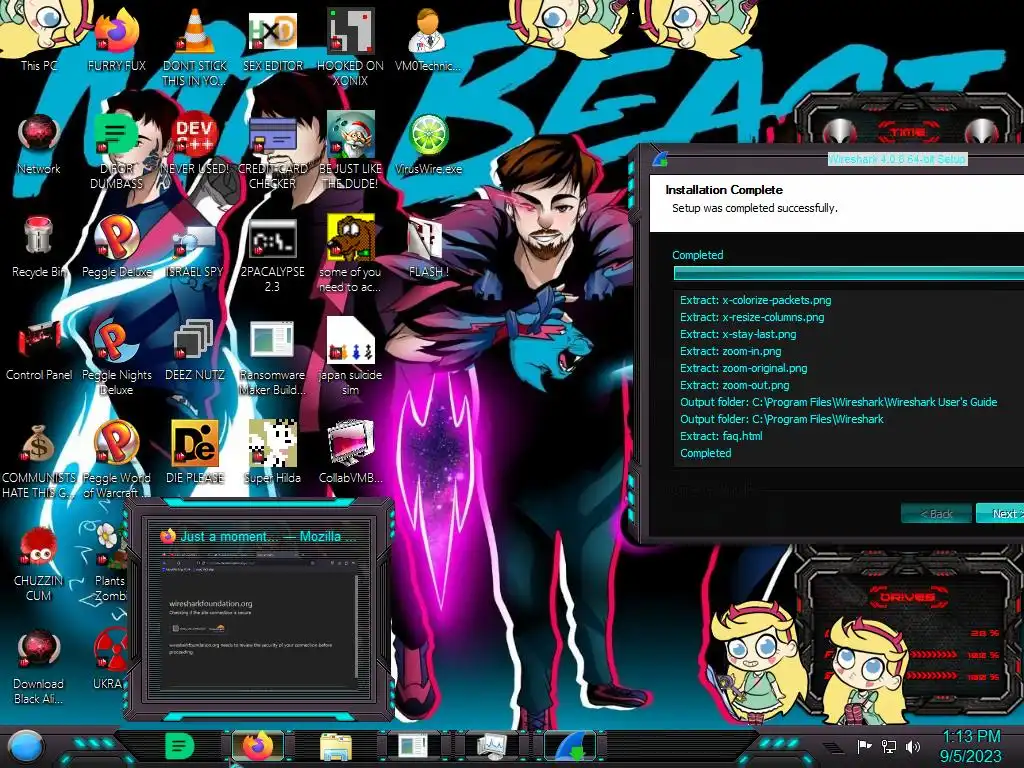Click the Firefox 'Just a moment' preview thumbnail
The height and width of the screenshot is (768, 1024).
[259, 611]
